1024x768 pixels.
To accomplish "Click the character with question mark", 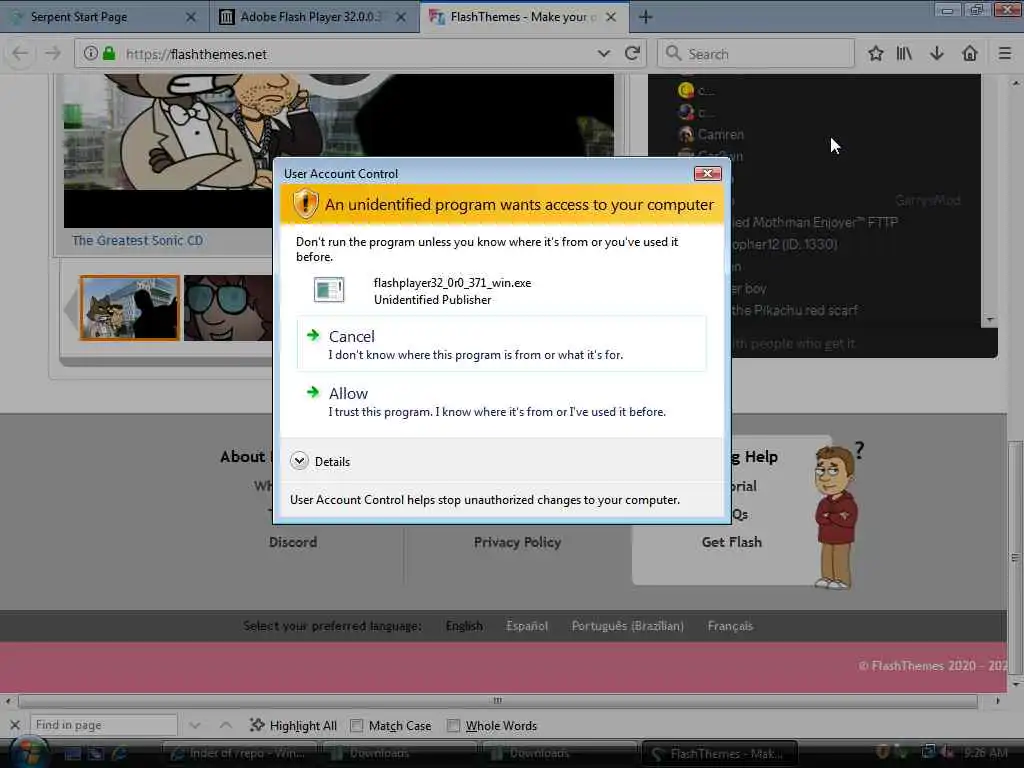I will point(837,516).
